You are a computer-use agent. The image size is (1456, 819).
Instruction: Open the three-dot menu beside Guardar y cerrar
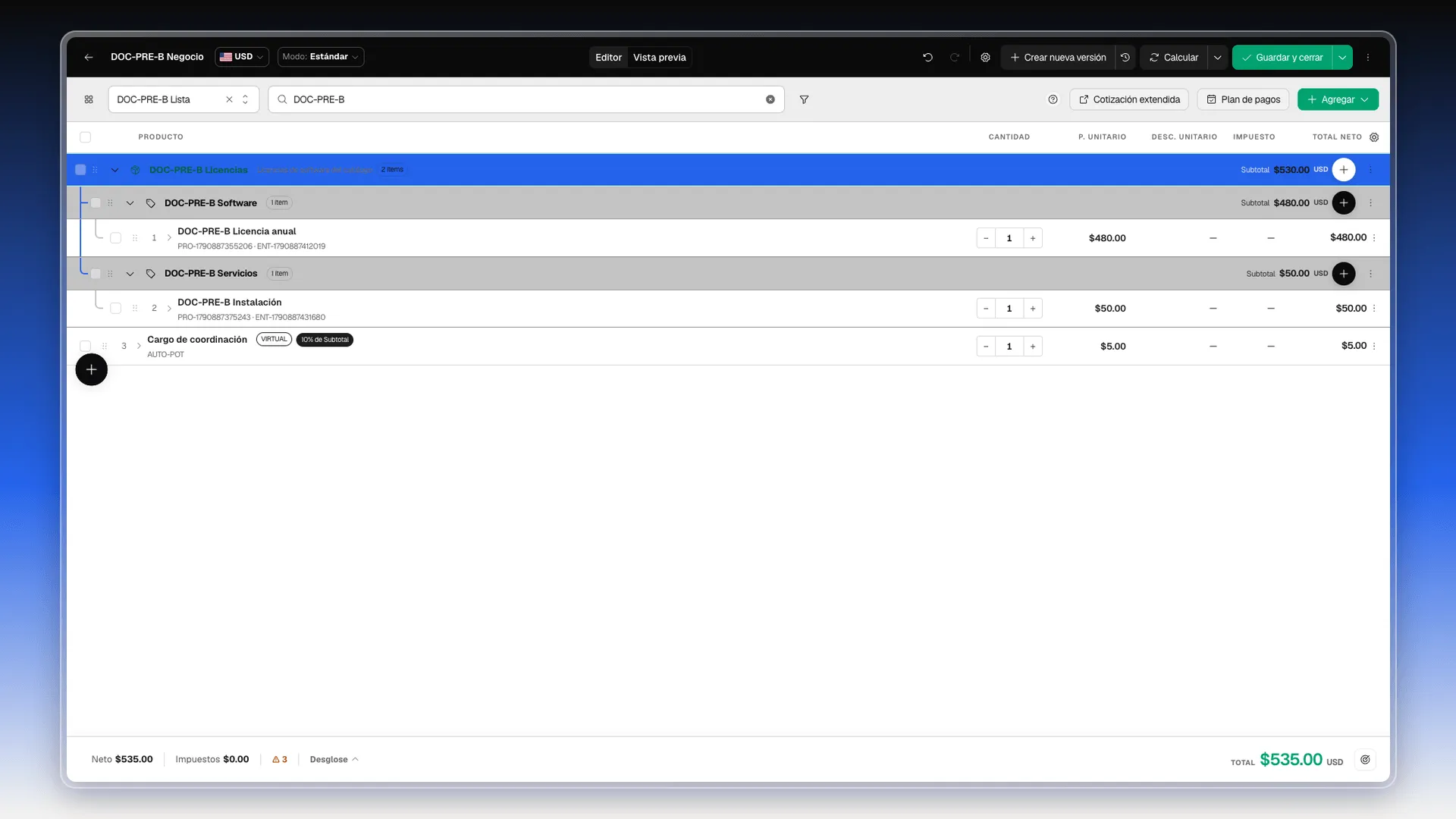click(x=1368, y=58)
